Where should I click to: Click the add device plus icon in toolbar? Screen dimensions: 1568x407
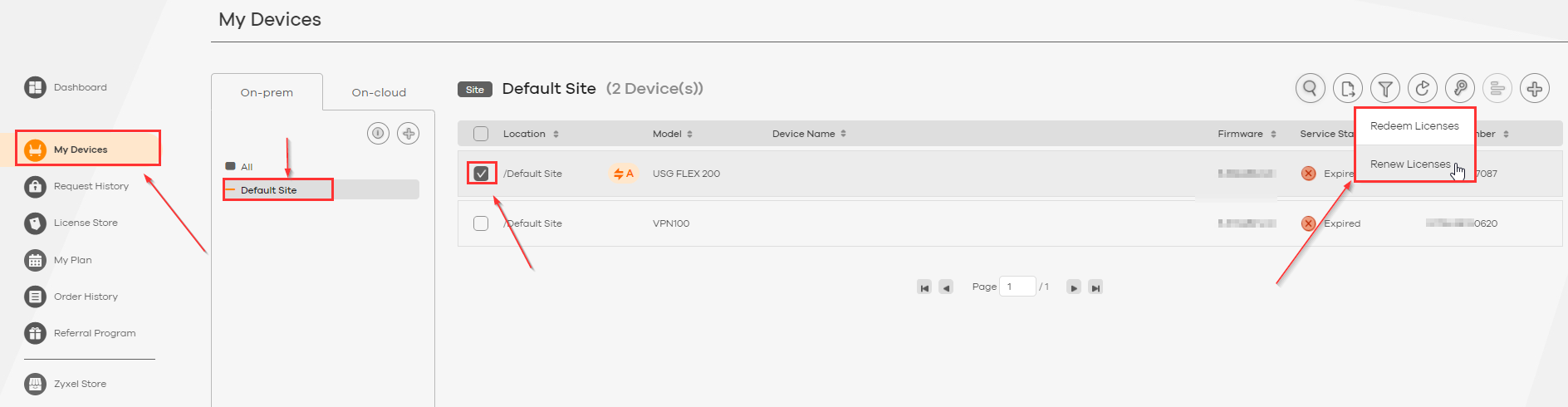pos(1535,88)
